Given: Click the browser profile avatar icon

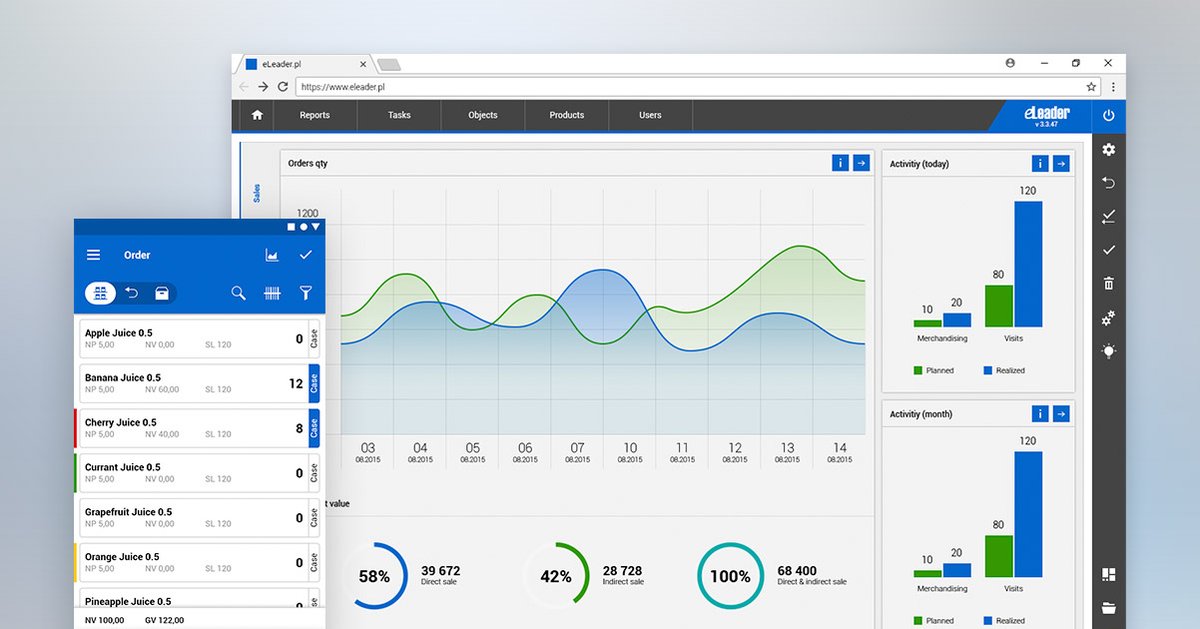Looking at the screenshot, I should coord(1010,62).
